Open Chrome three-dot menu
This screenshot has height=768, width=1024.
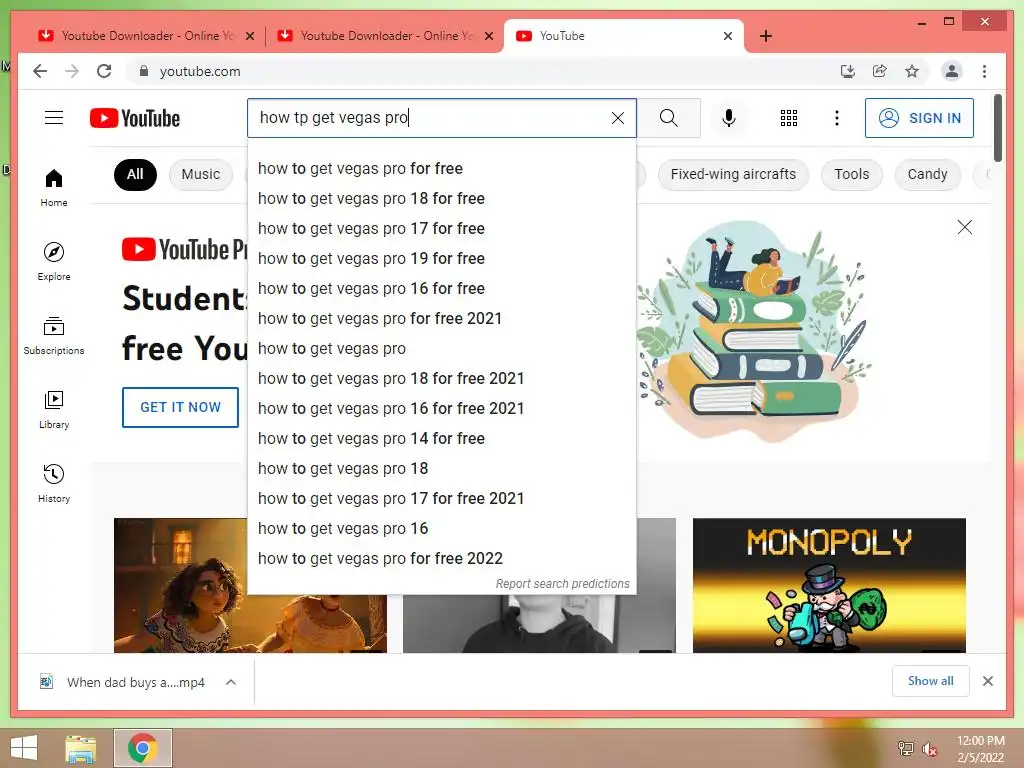pyautogui.click(x=984, y=71)
